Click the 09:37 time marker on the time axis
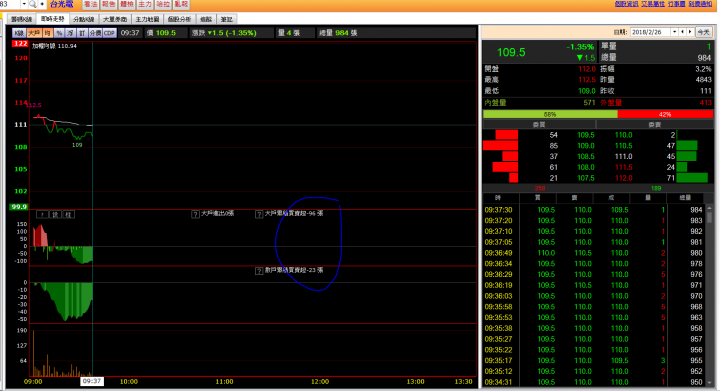This screenshot has height=391, width=720. pyautogui.click(x=92, y=381)
